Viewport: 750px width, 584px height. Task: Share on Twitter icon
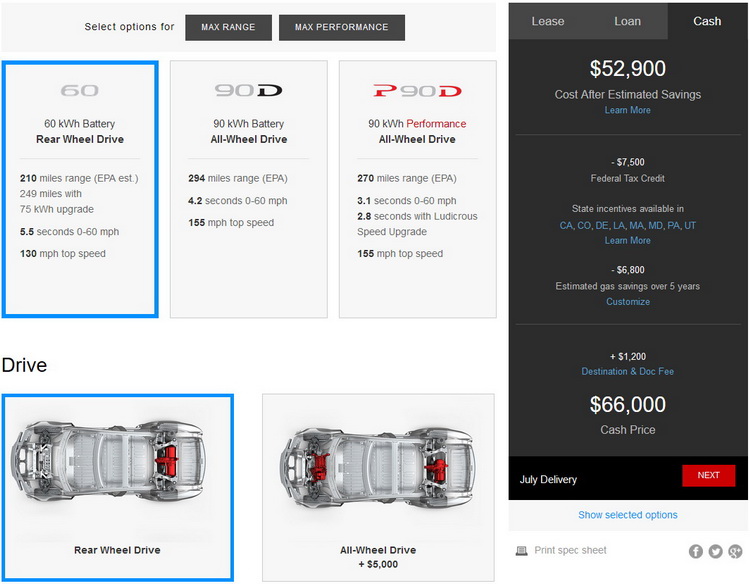tap(716, 551)
